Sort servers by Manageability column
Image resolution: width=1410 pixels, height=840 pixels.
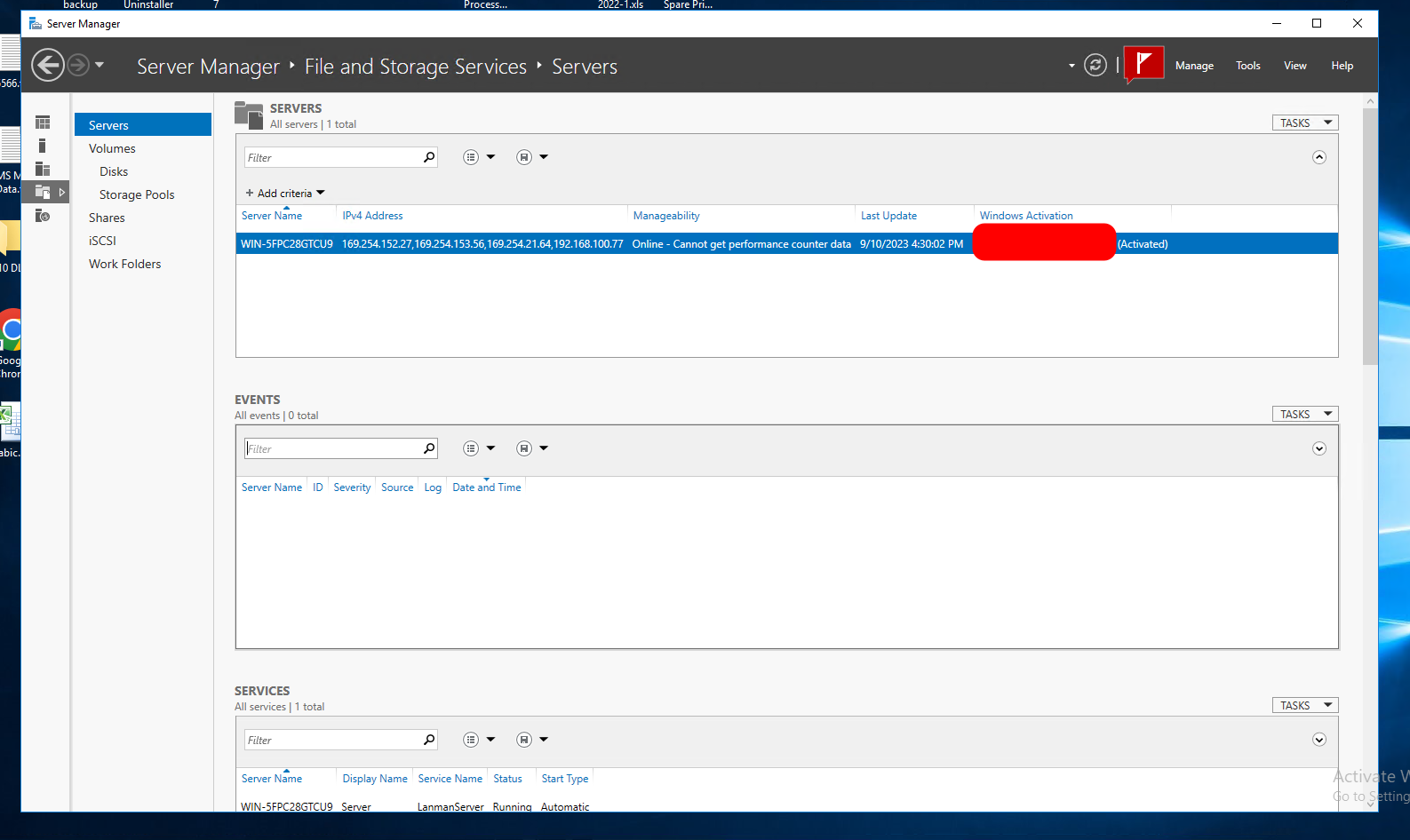tap(666, 216)
